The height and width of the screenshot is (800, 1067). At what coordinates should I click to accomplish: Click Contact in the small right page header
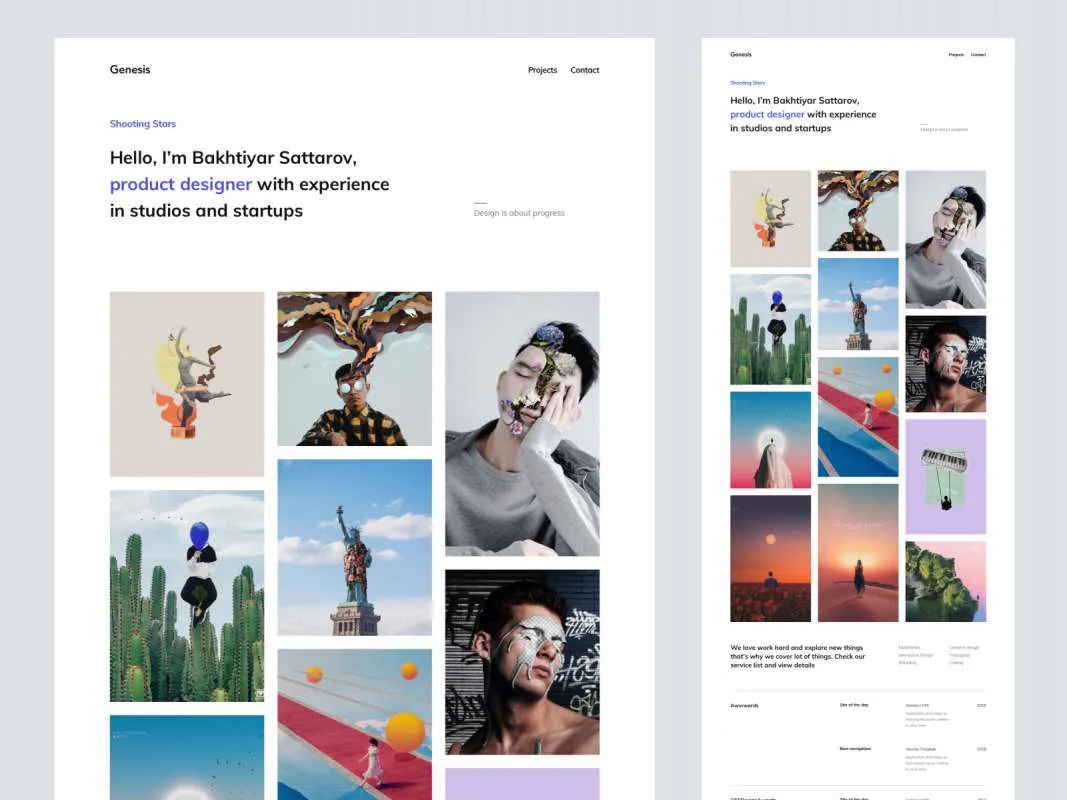(x=978, y=55)
